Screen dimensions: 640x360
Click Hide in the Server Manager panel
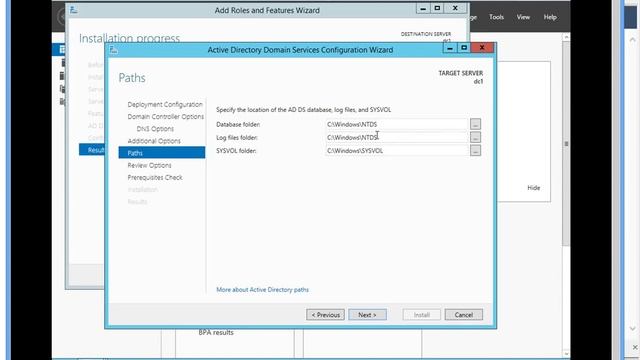(x=533, y=188)
